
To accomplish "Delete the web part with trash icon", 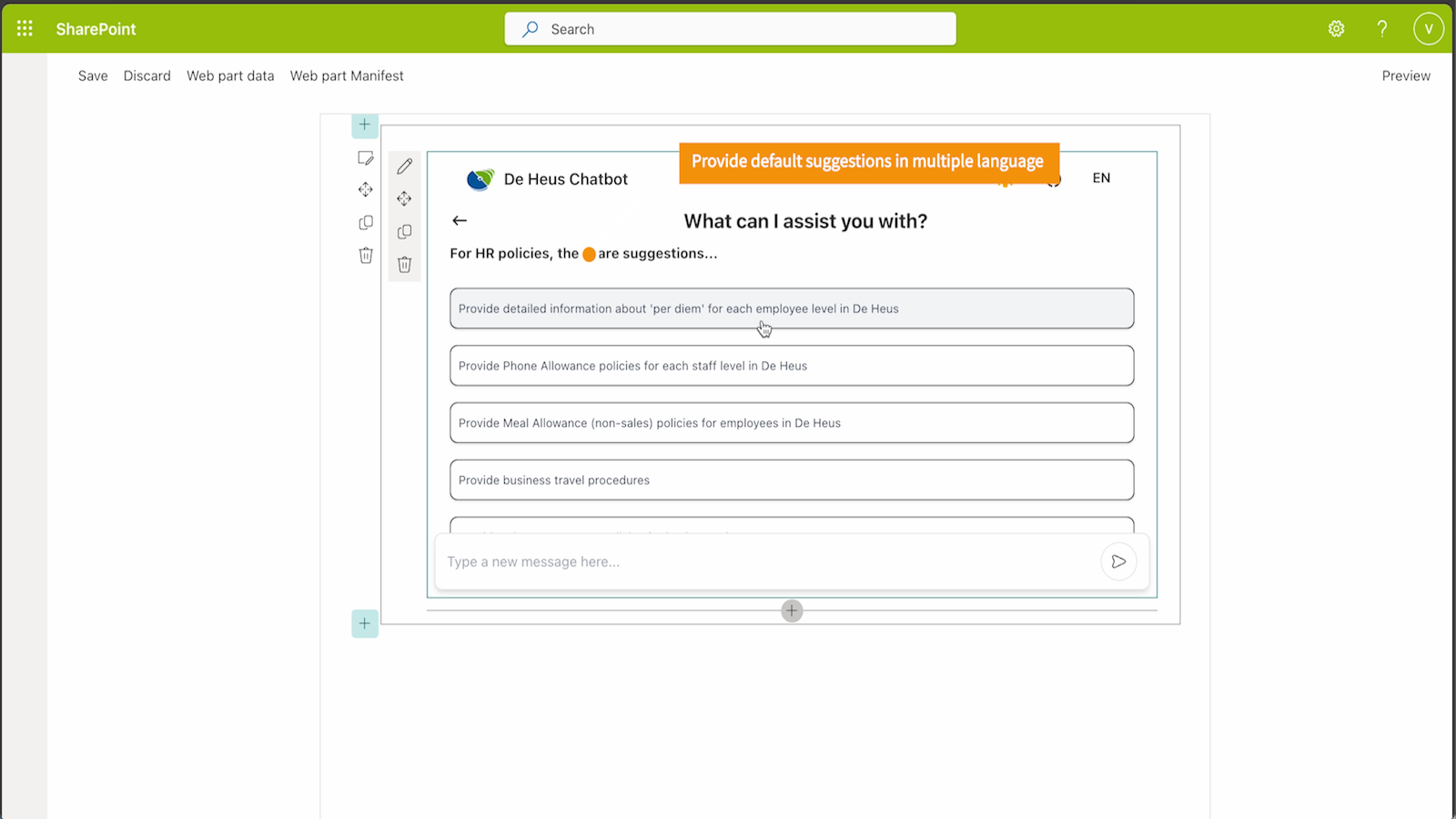I will pyautogui.click(x=404, y=264).
